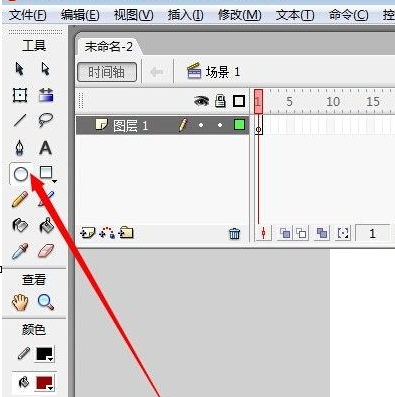This screenshot has height=397, width=395.
Task: Toggle show all layers as outlines
Action: coord(239,101)
